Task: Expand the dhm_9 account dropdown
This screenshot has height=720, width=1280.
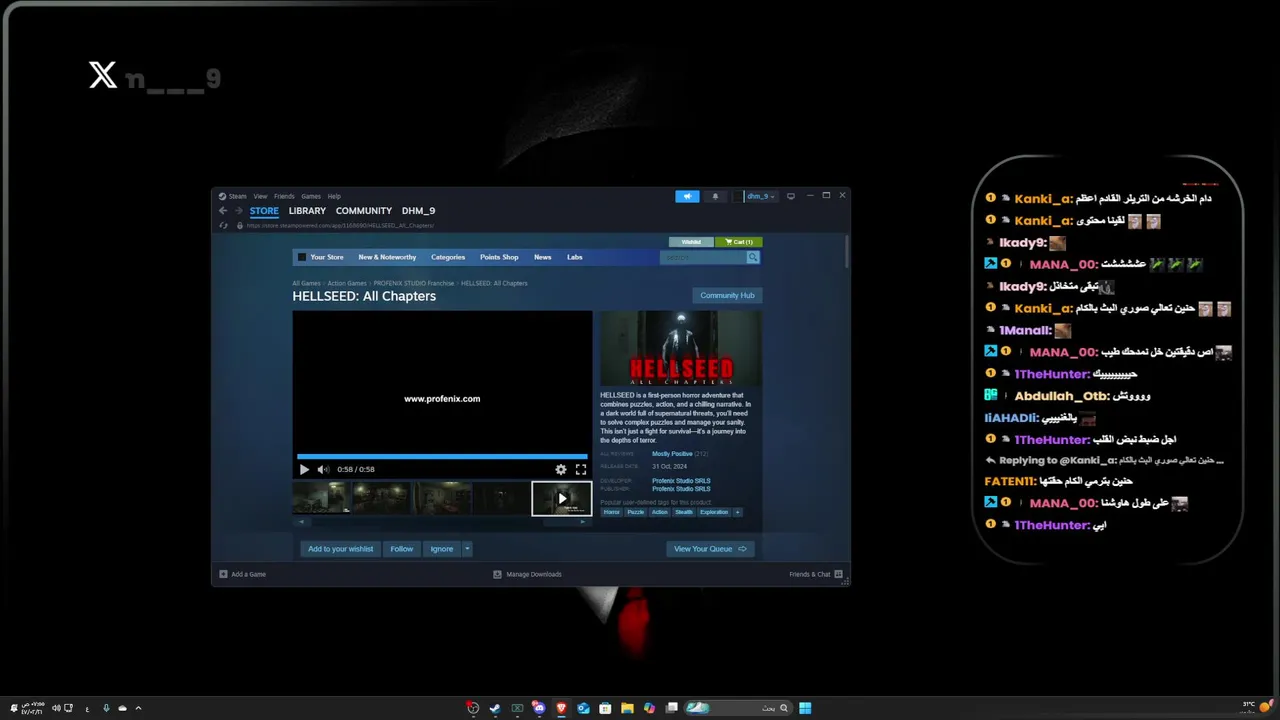Action: point(761,196)
